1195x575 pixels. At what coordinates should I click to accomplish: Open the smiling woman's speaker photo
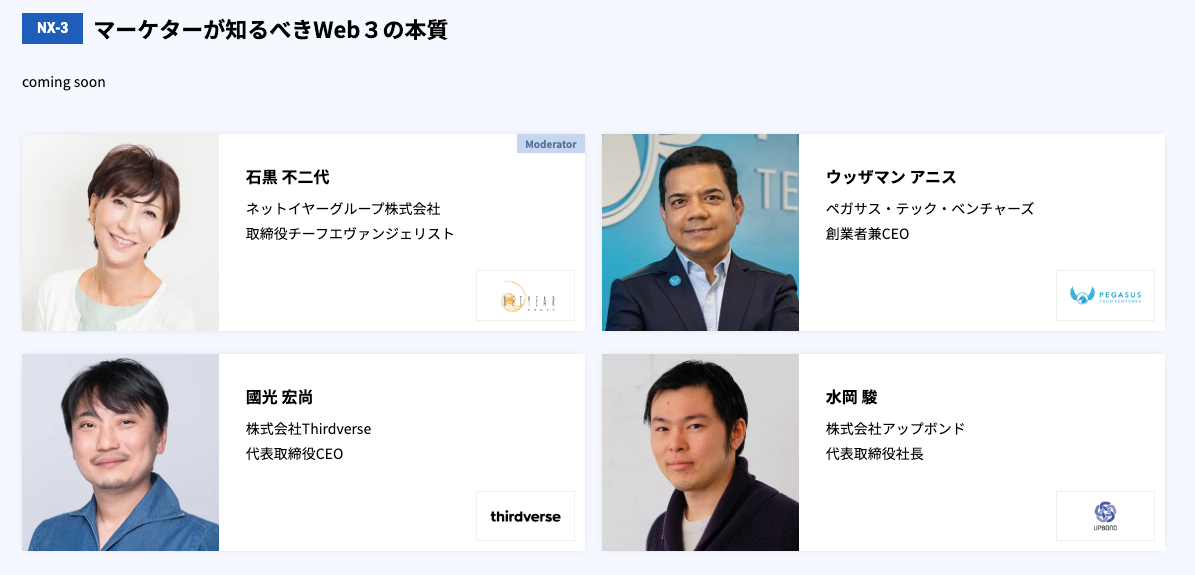(120, 232)
